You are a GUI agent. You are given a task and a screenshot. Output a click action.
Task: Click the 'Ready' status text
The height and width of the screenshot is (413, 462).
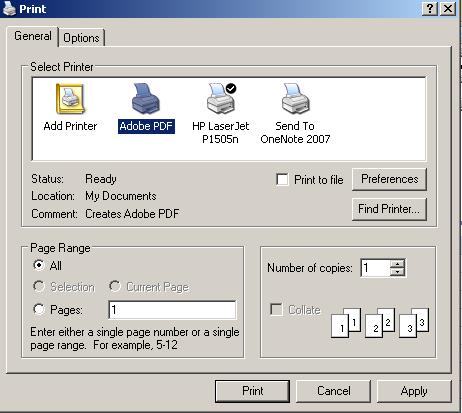(x=101, y=179)
